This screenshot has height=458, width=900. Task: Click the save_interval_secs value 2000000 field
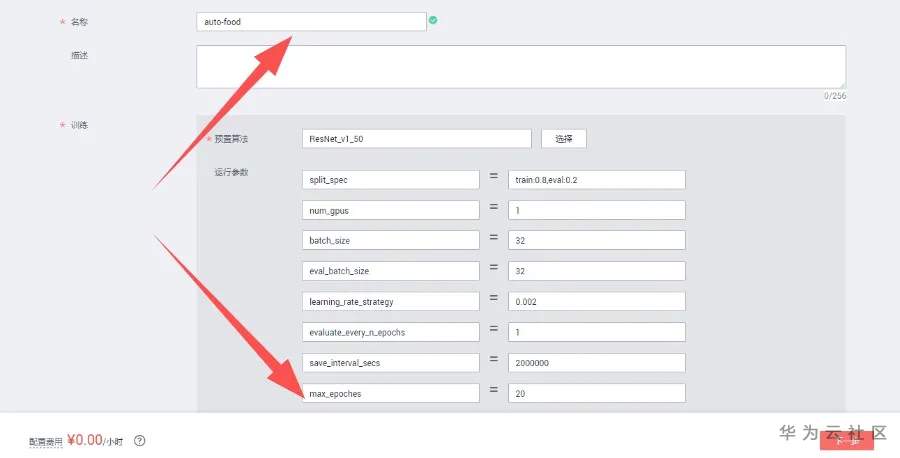pos(596,362)
